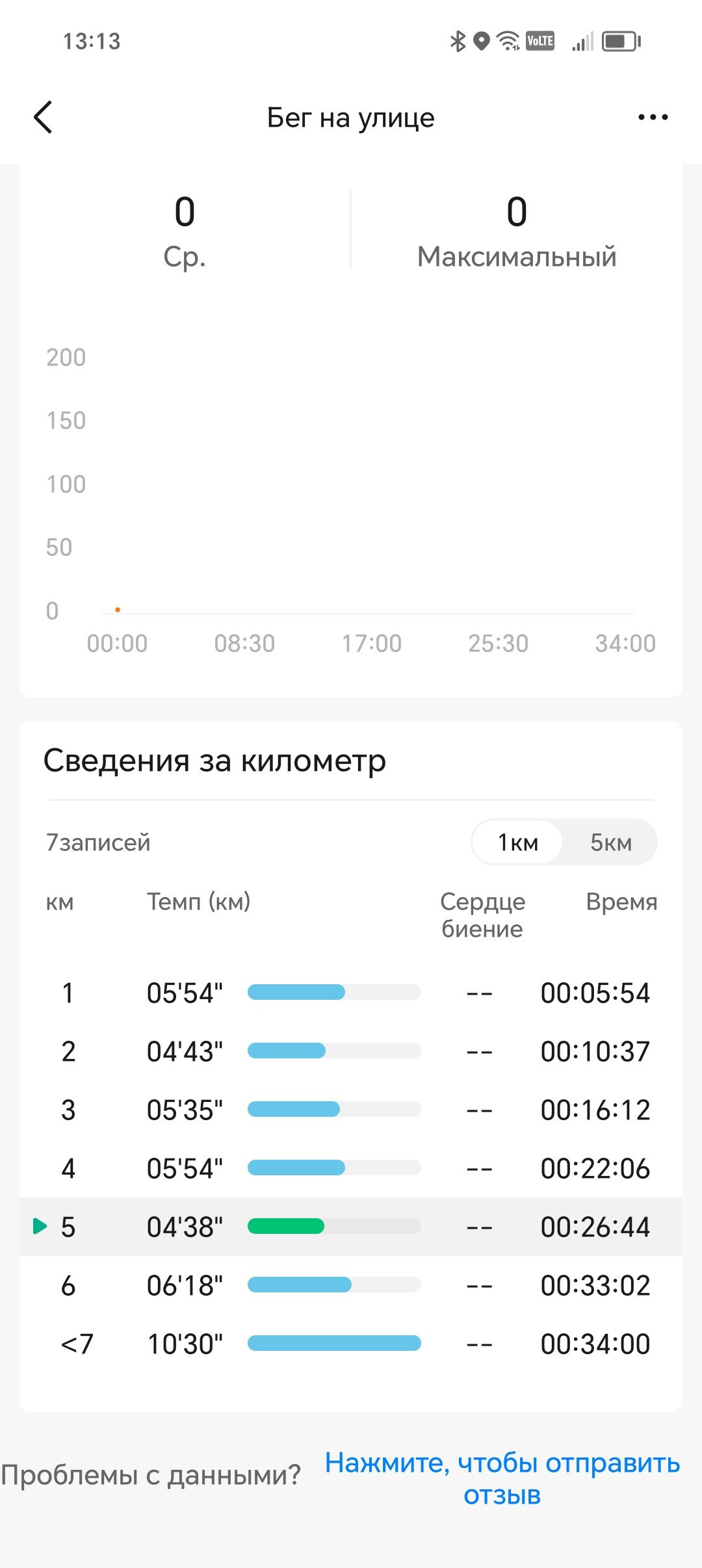The height and width of the screenshot is (1568, 702).
Task: Tap the Время column header
Action: 621,902
